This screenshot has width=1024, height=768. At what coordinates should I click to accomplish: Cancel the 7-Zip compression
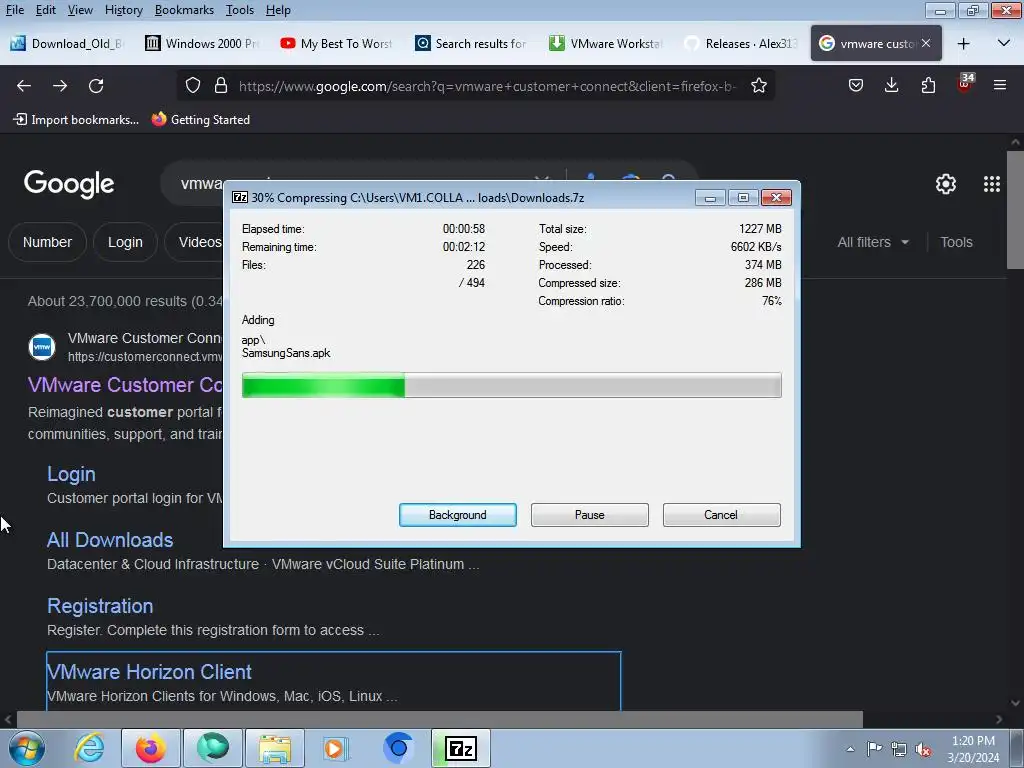pos(722,515)
